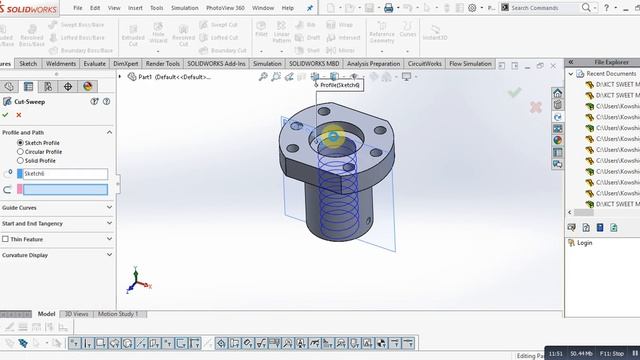The width and height of the screenshot is (640, 360).
Task: Open the Options gear icon
Action: click(472, 8)
